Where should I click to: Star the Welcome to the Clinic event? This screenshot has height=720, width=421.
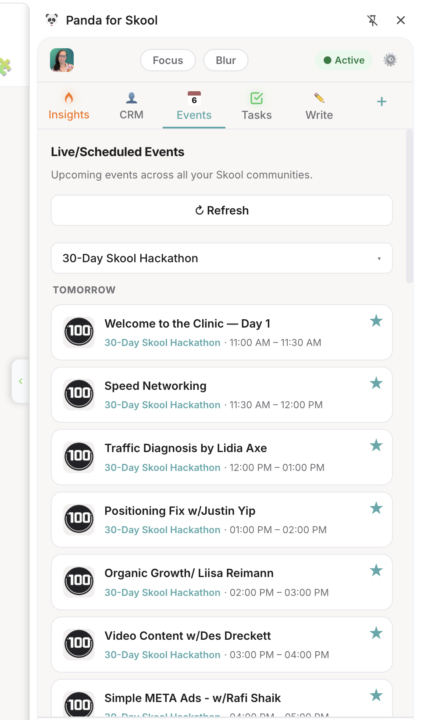(x=376, y=321)
